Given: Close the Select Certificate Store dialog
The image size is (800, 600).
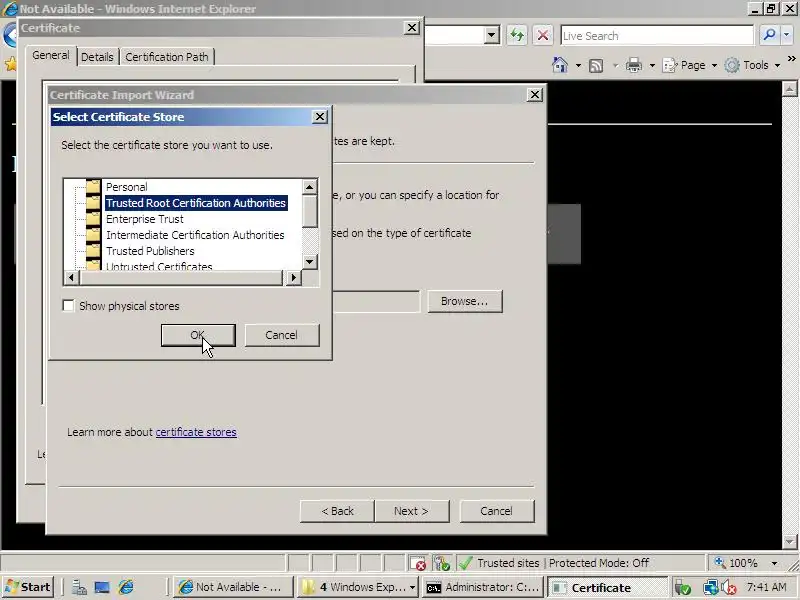Looking at the screenshot, I should (320, 117).
